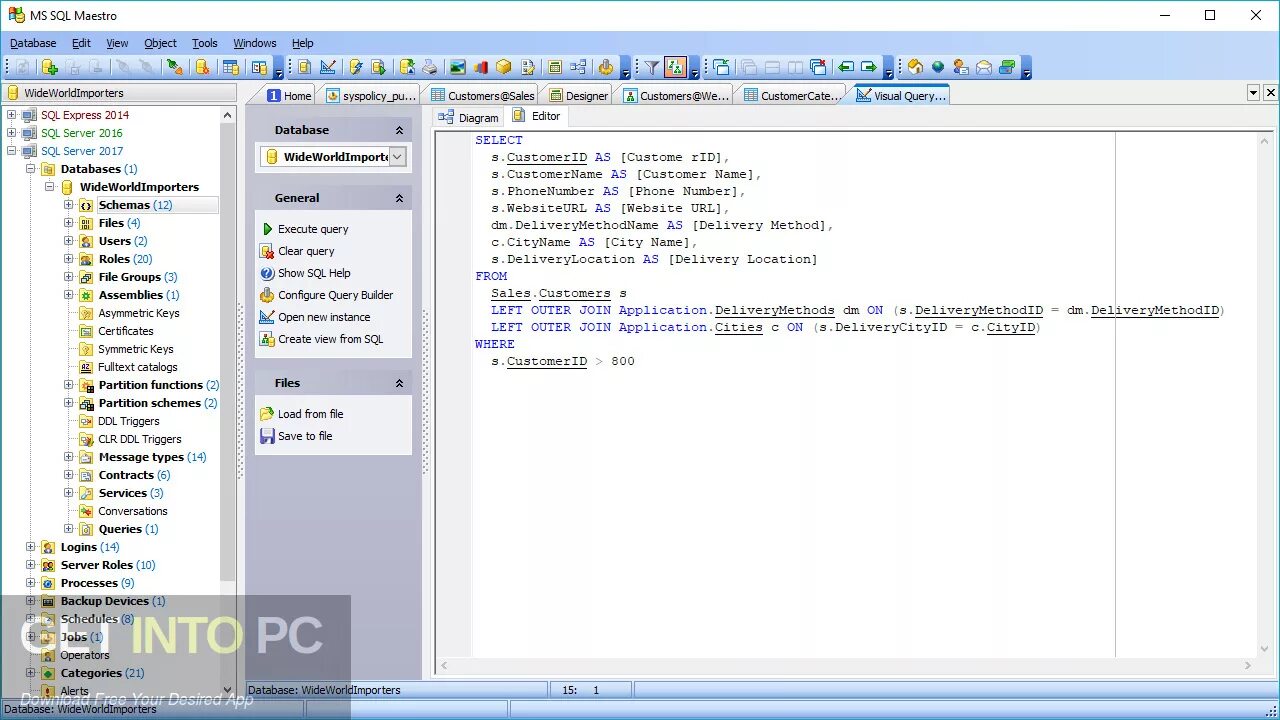Expand the Logins (14) node
Image resolution: width=1280 pixels, height=720 pixels.
tap(31, 547)
